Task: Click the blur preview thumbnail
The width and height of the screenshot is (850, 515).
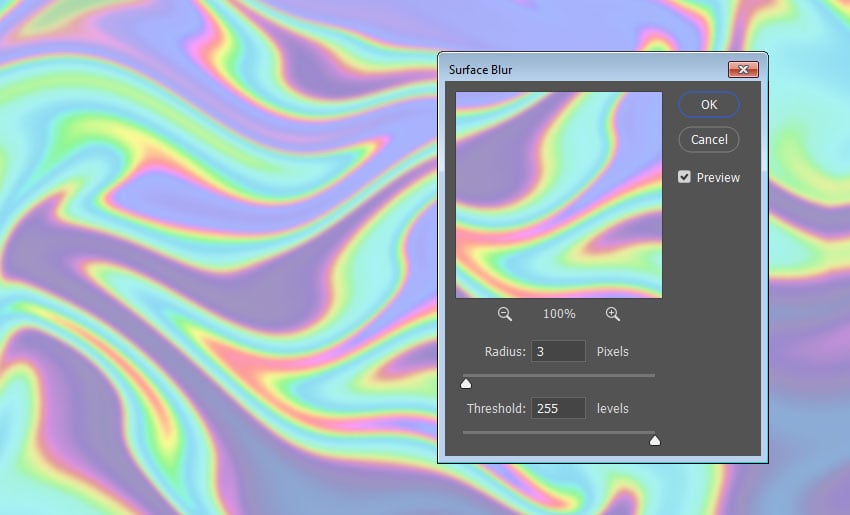Action: 559,195
